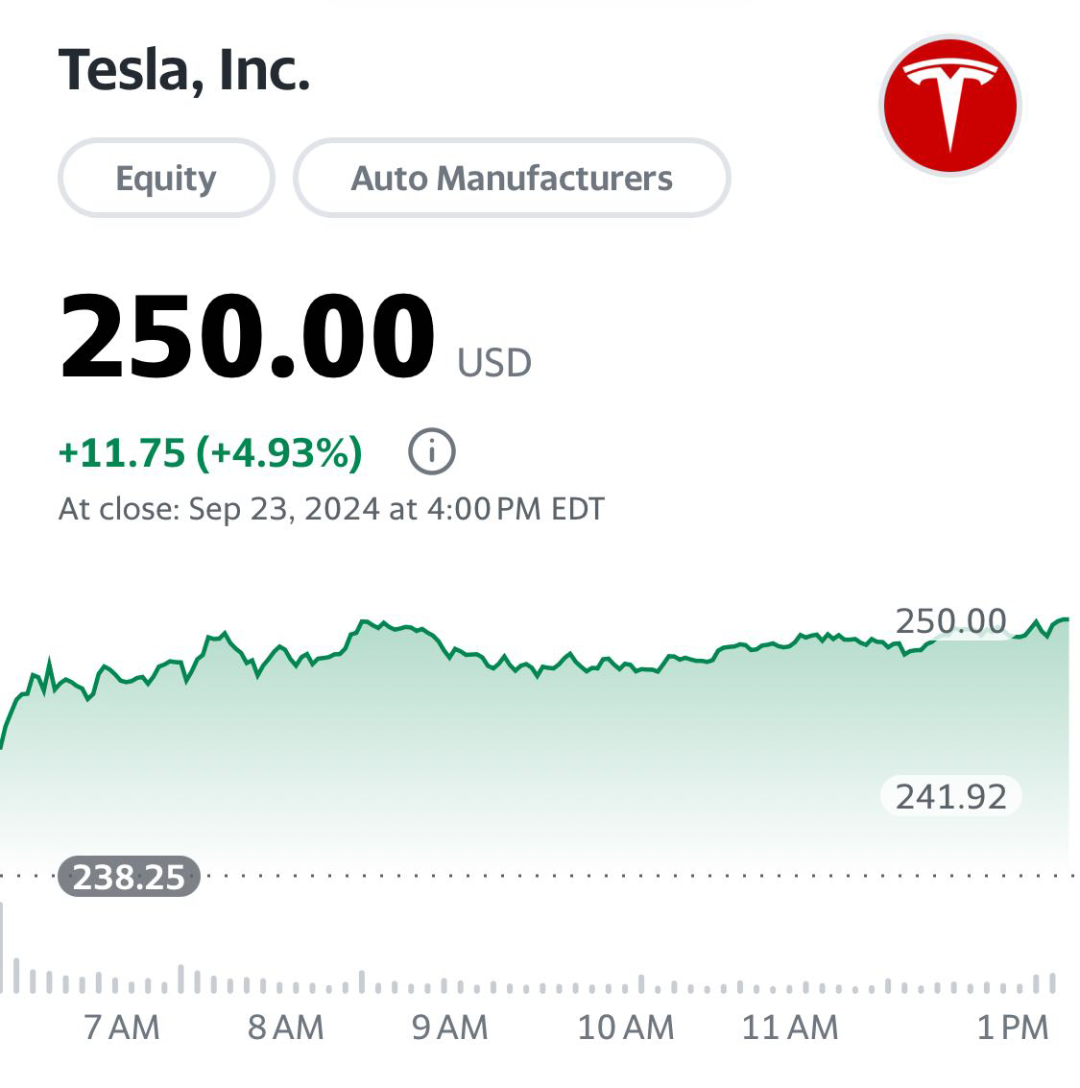1080x1088 pixels.
Task: Open the Auto Manufacturers category pill
Action: click(x=512, y=178)
